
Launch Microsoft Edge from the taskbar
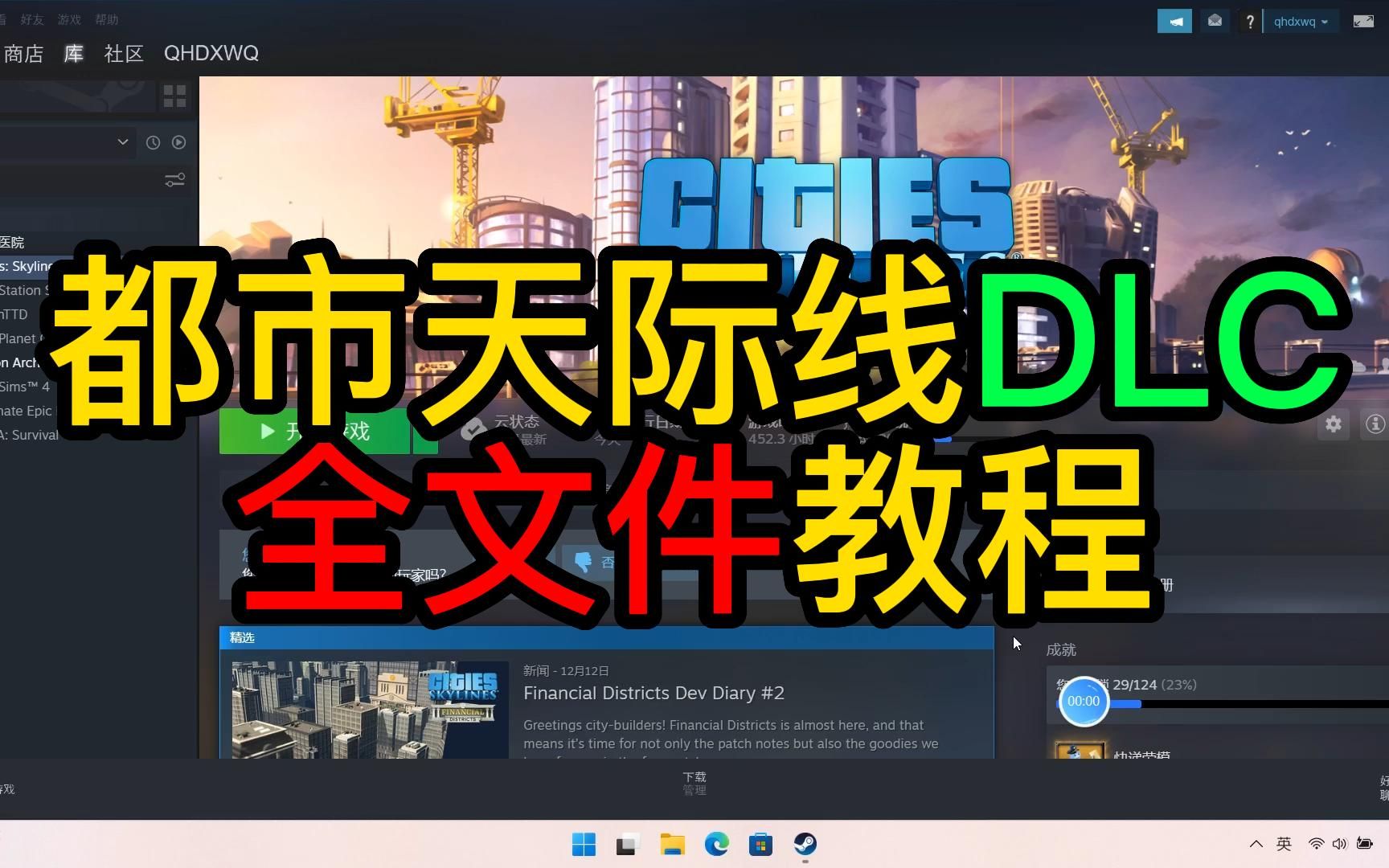point(716,845)
